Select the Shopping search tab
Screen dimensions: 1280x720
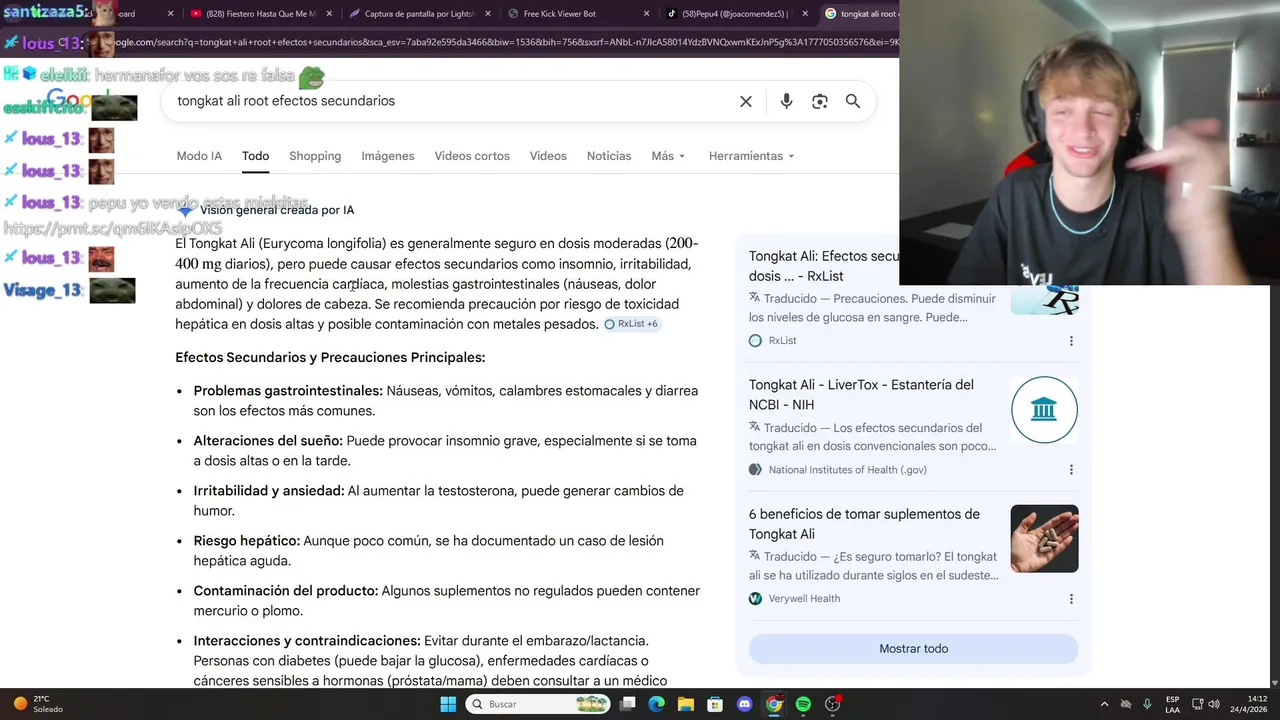[315, 156]
